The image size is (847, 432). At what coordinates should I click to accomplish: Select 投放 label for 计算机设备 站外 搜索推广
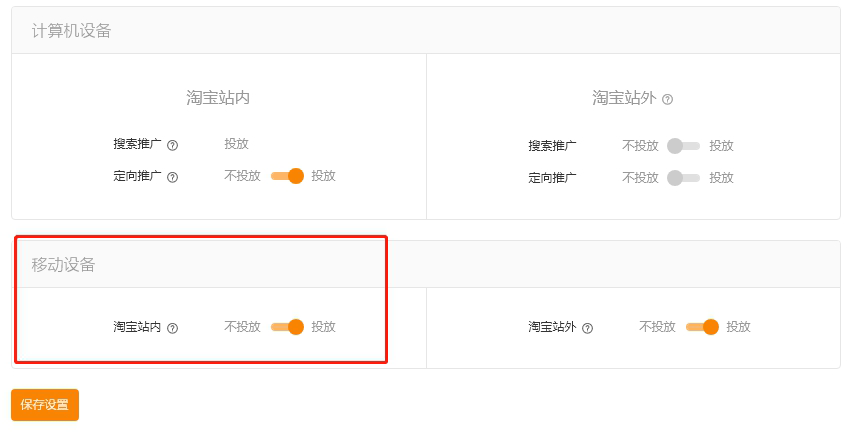tap(722, 146)
